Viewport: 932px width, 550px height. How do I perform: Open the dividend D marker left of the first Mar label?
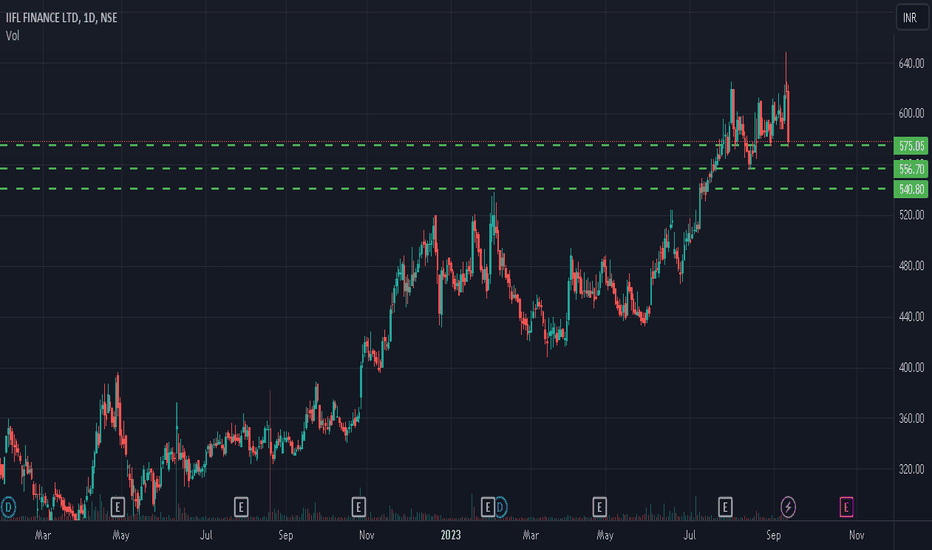[x=8, y=507]
